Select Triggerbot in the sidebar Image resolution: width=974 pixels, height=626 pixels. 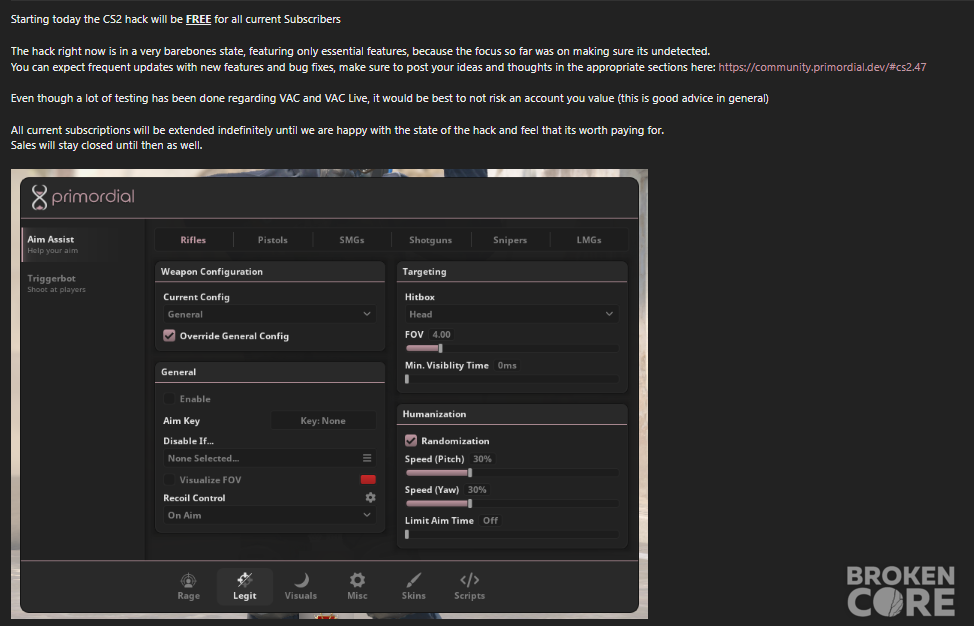click(x=83, y=283)
